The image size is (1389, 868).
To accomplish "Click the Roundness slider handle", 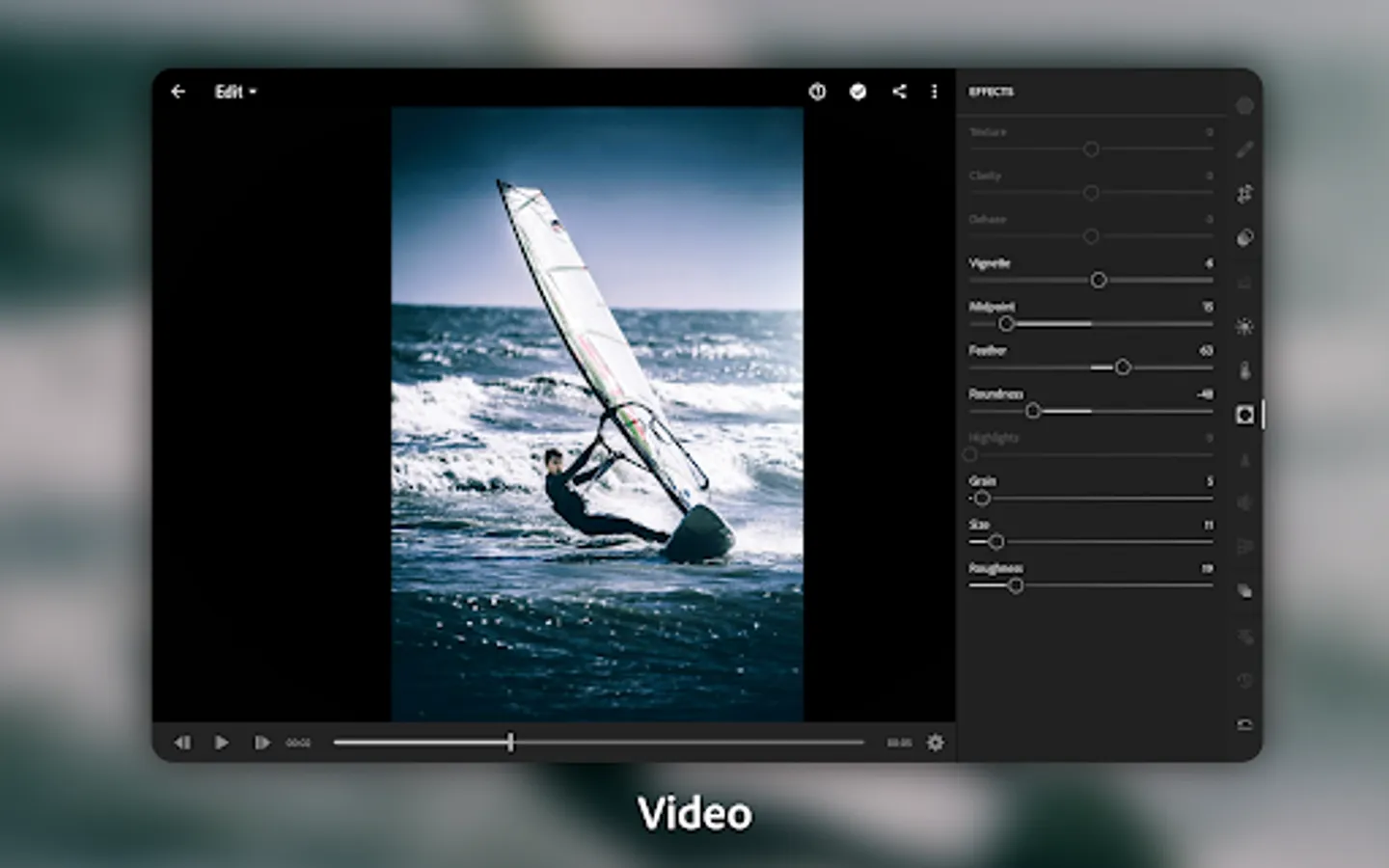I will point(1033,411).
